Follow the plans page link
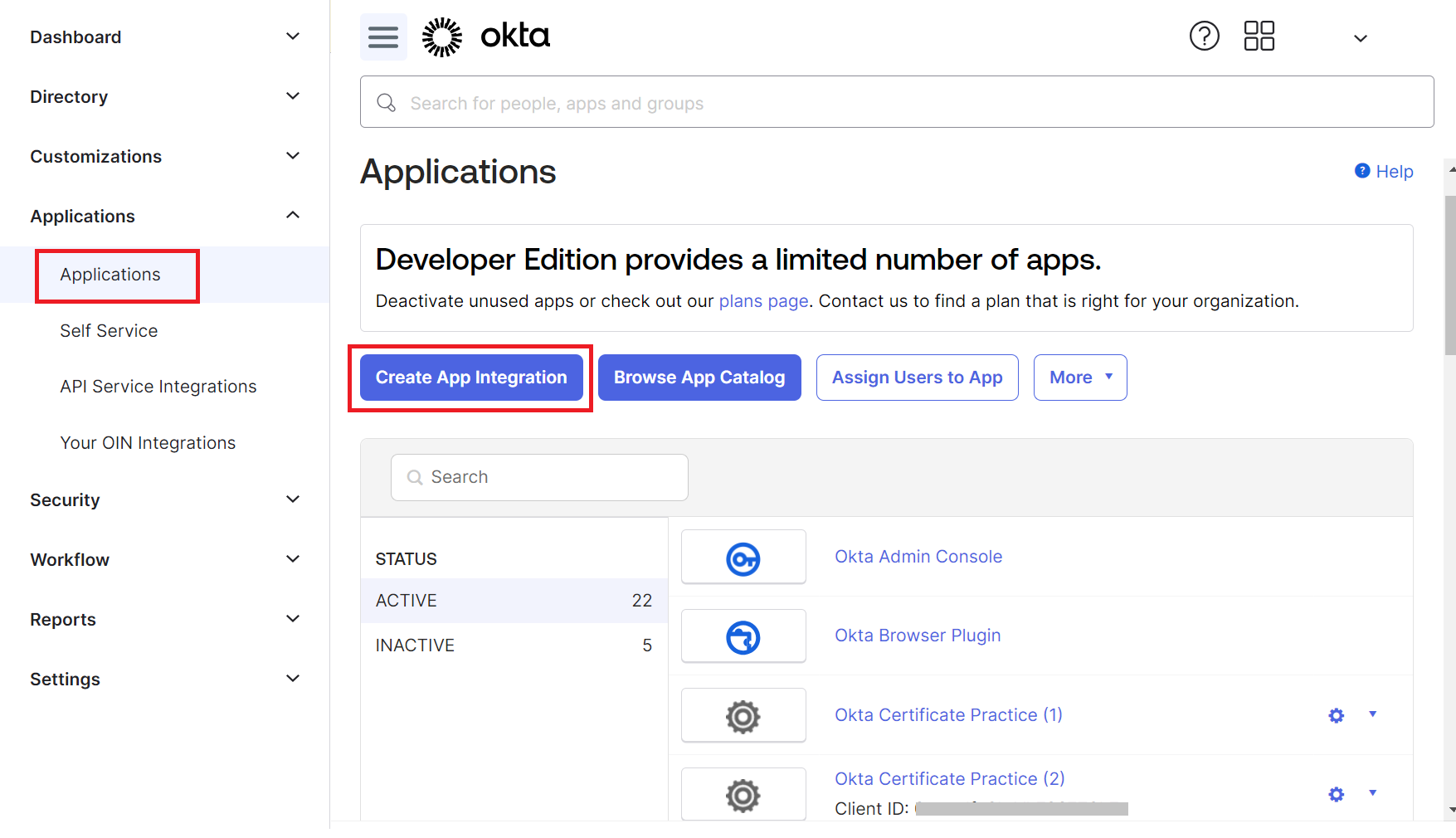 (x=762, y=301)
